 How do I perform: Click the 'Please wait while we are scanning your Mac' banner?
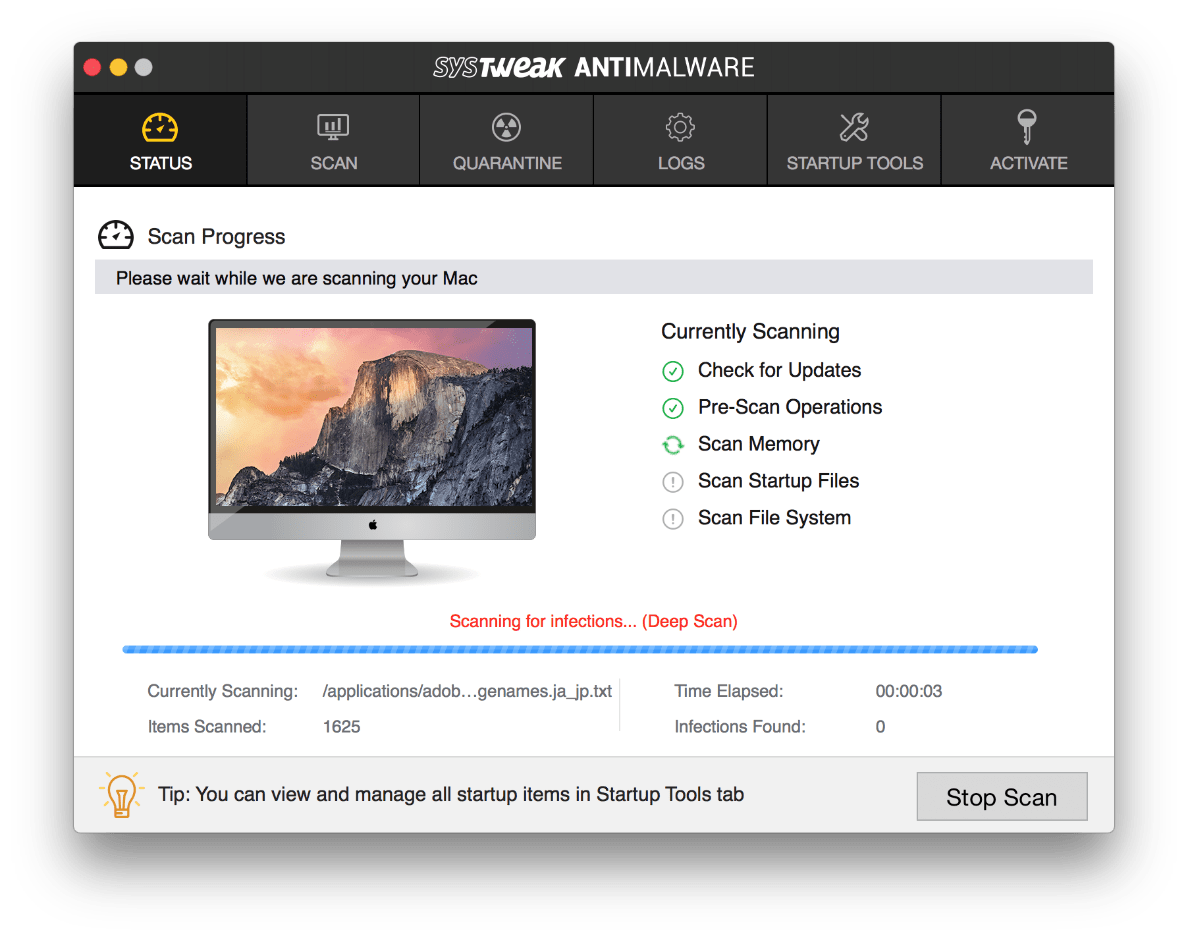pyautogui.click(x=593, y=277)
